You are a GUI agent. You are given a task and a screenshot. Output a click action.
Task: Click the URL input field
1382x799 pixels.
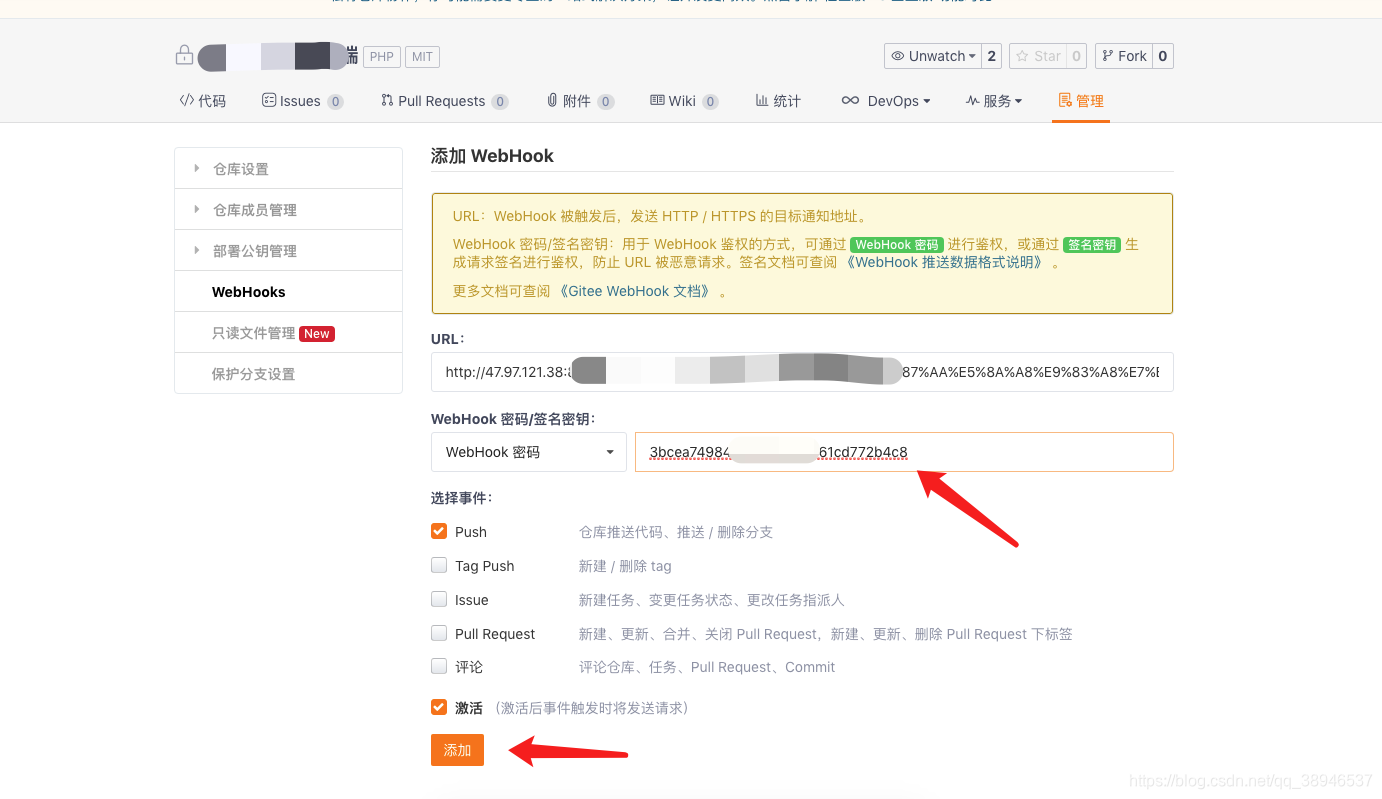802,371
